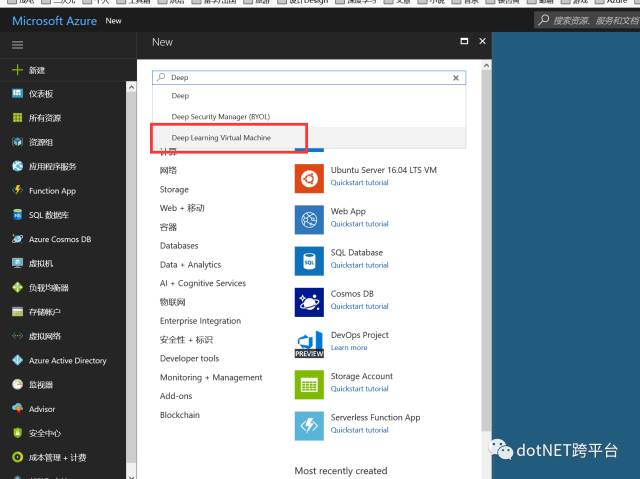Screen dimensions: 640x479
Task: Click the green plus New icon
Action: tap(17, 70)
